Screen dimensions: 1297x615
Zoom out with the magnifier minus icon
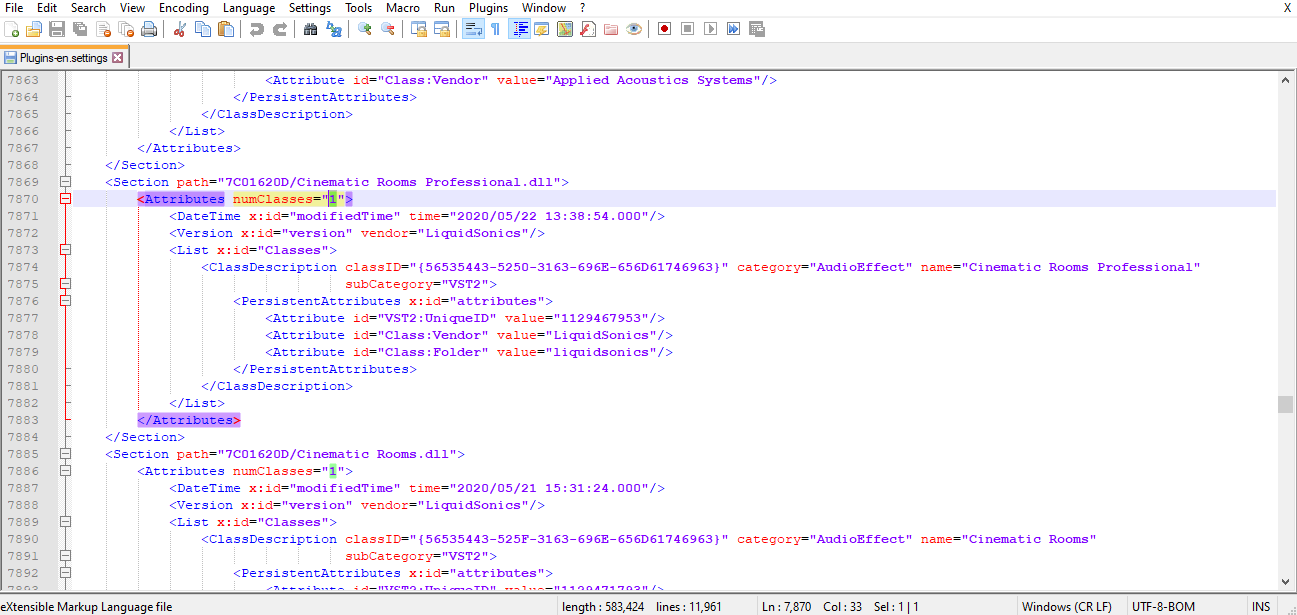pyautogui.click(x=388, y=29)
